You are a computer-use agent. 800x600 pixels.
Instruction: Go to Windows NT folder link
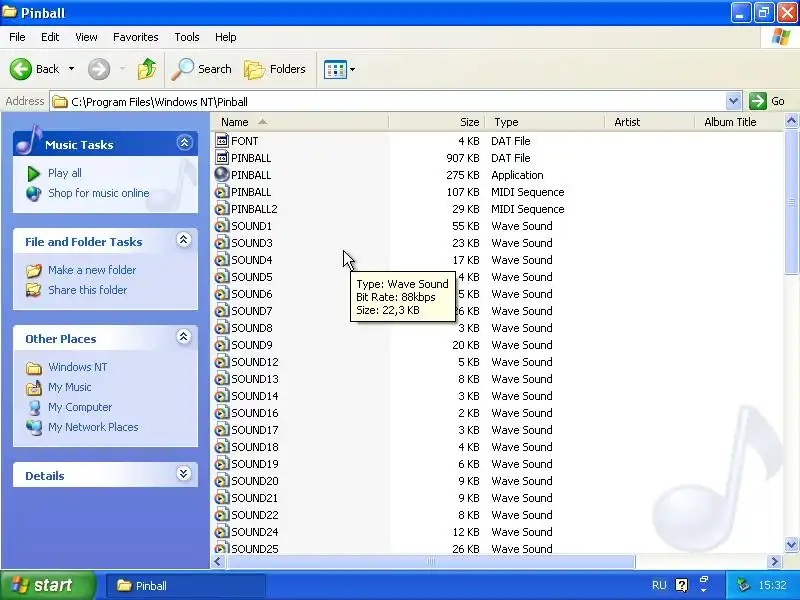coord(78,367)
